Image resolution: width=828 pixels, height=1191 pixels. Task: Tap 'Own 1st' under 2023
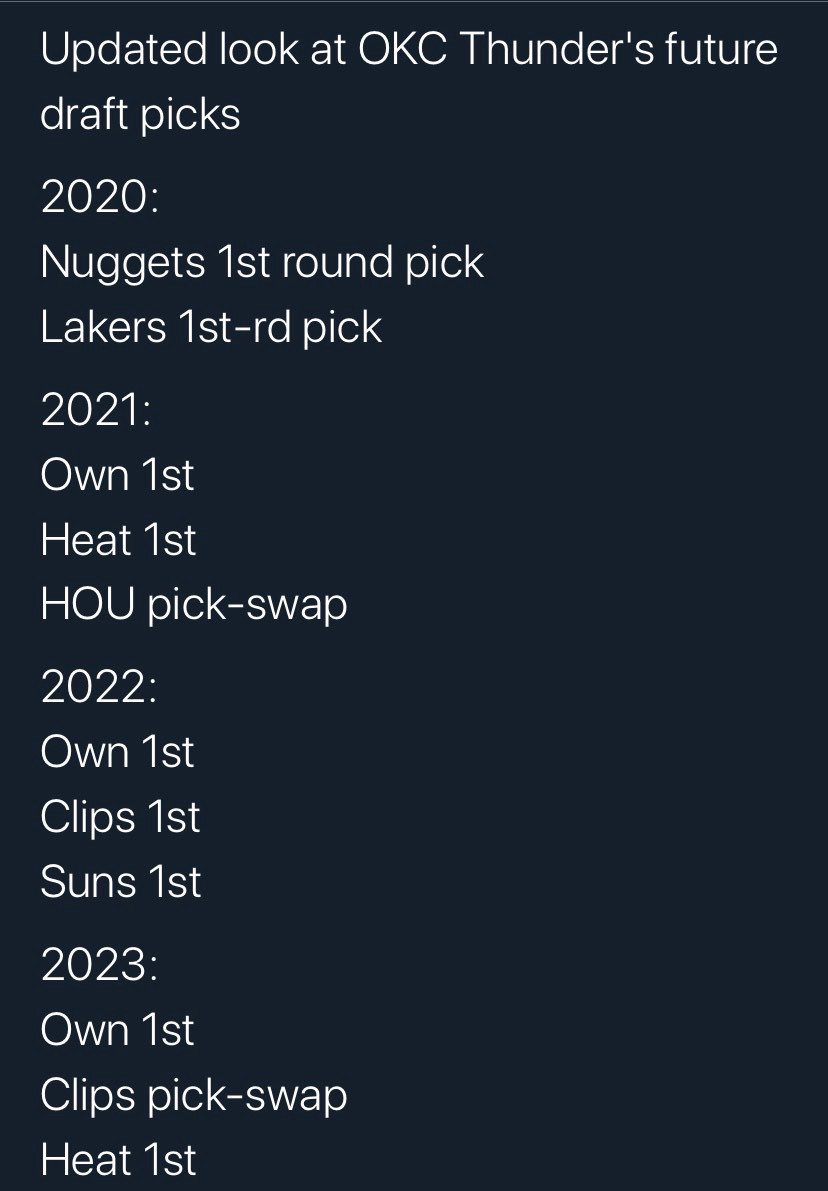pyautogui.click(x=118, y=1030)
